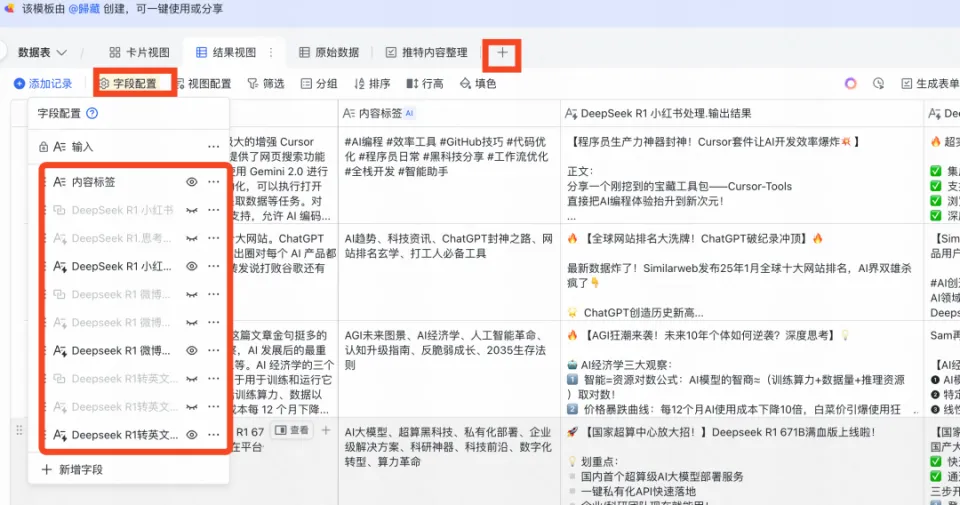The width and height of the screenshot is (960, 505).
Task: Select the cell starting 'AGI未来图景、AI经济学'
Action: coord(449,368)
